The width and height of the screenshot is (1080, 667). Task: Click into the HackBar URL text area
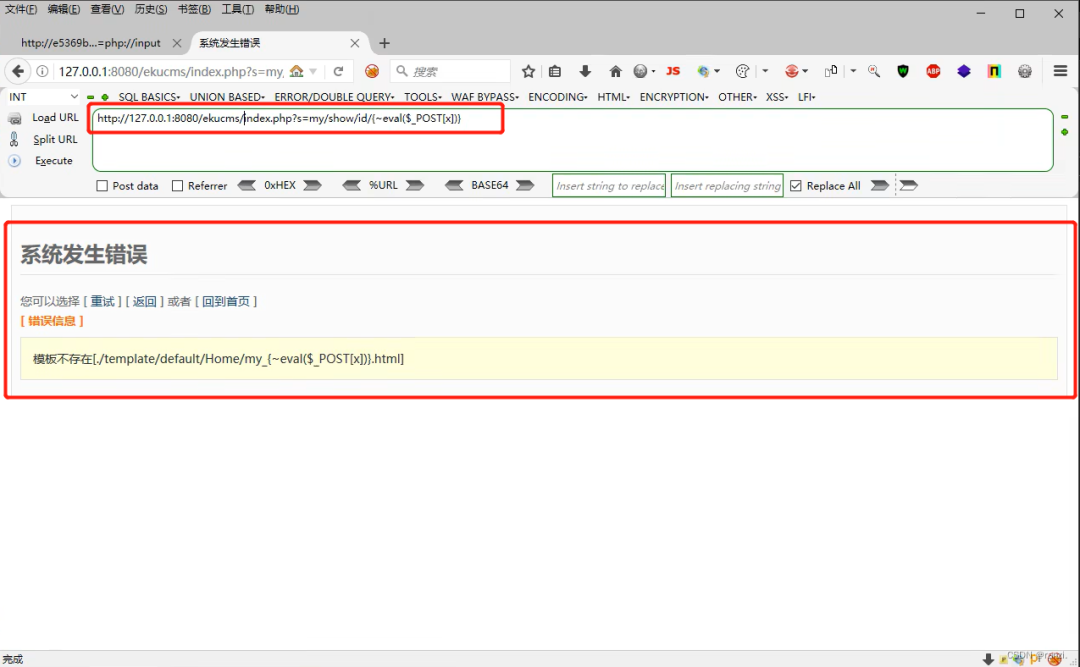point(572,140)
